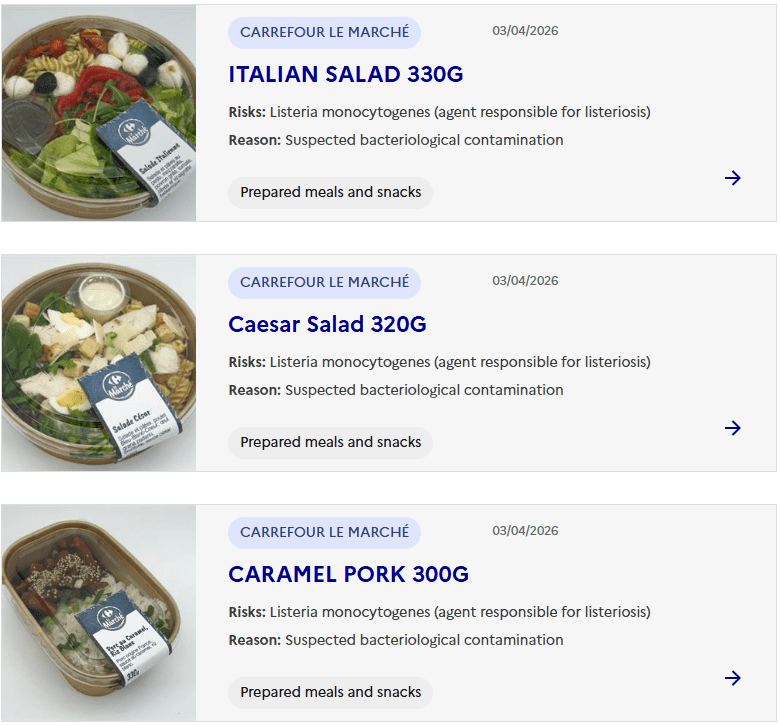The width and height of the screenshot is (780, 725).
Task: Click the Italian salad product photo
Action: 99,113
